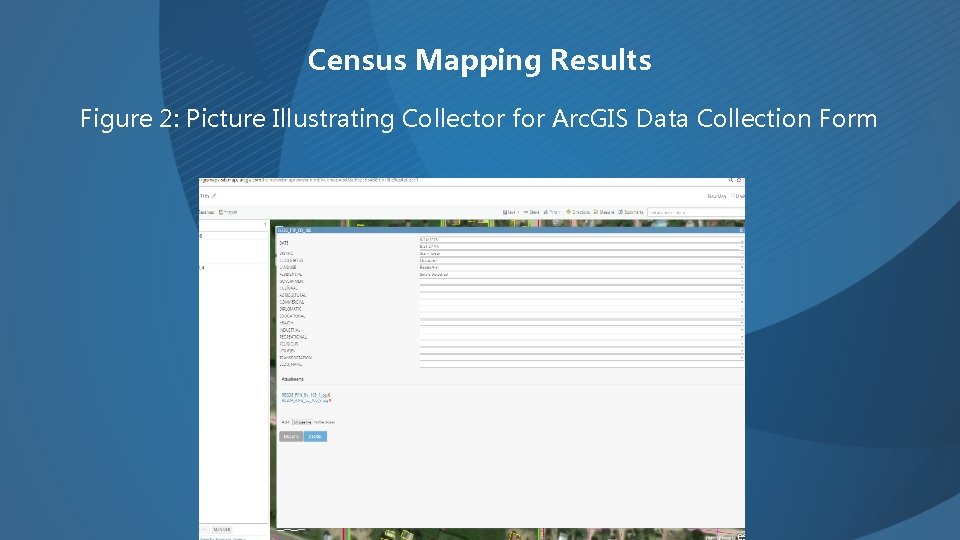Click the map address search field
This screenshot has height=540, width=960.
pyautogui.click(x=696, y=212)
